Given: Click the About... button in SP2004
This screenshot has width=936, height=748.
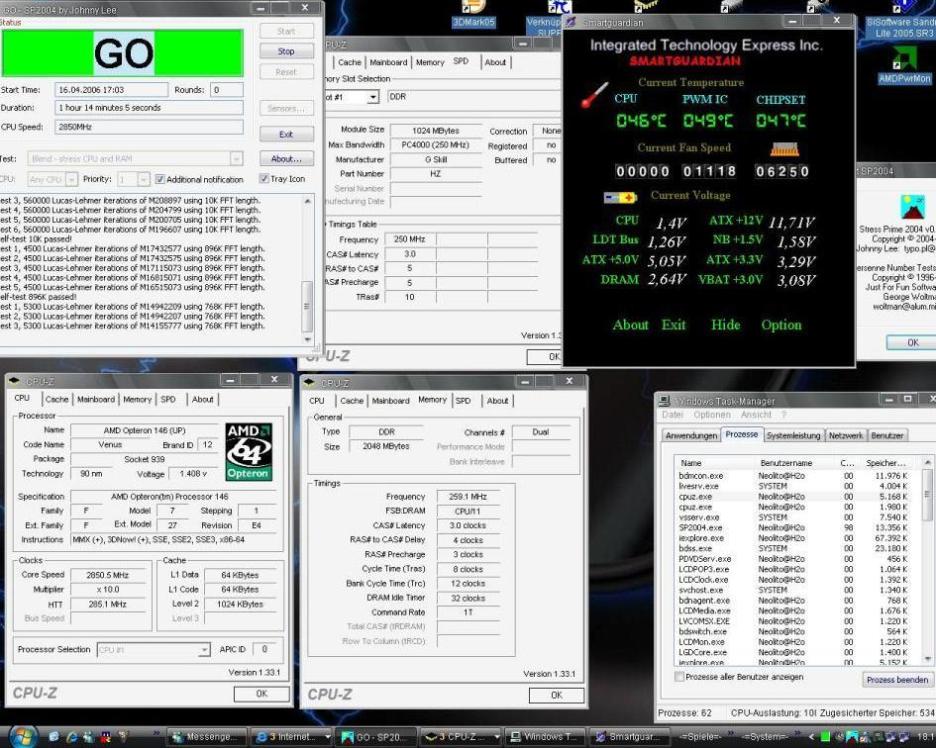Looking at the screenshot, I should (x=286, y=159).
